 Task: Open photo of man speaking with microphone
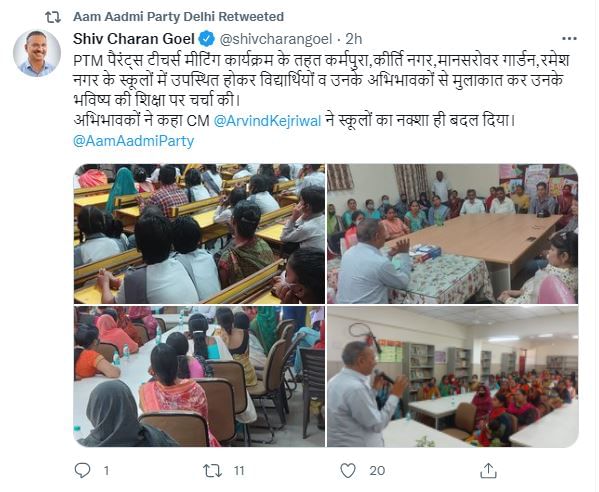click(x=452, y=376)
